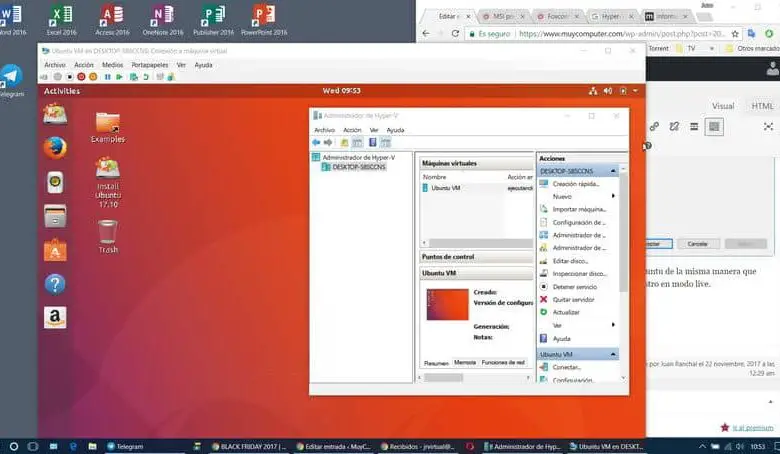Screen dimensions: 780x454
Task: Open the Examples folder on Ubuntu desktop
Action: tap(108, 127)
